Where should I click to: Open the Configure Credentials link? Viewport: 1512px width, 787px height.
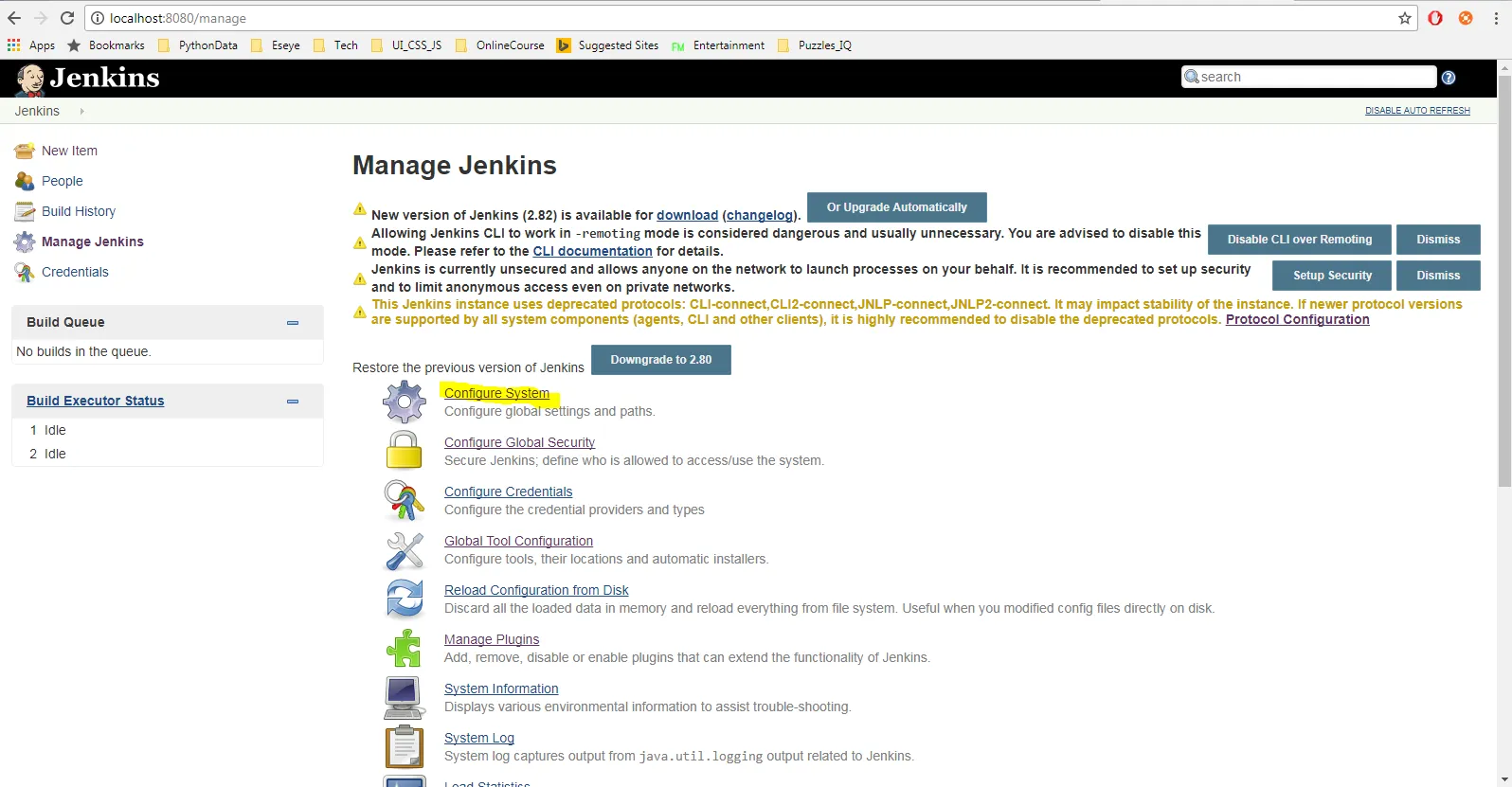[x=508, y=492]
